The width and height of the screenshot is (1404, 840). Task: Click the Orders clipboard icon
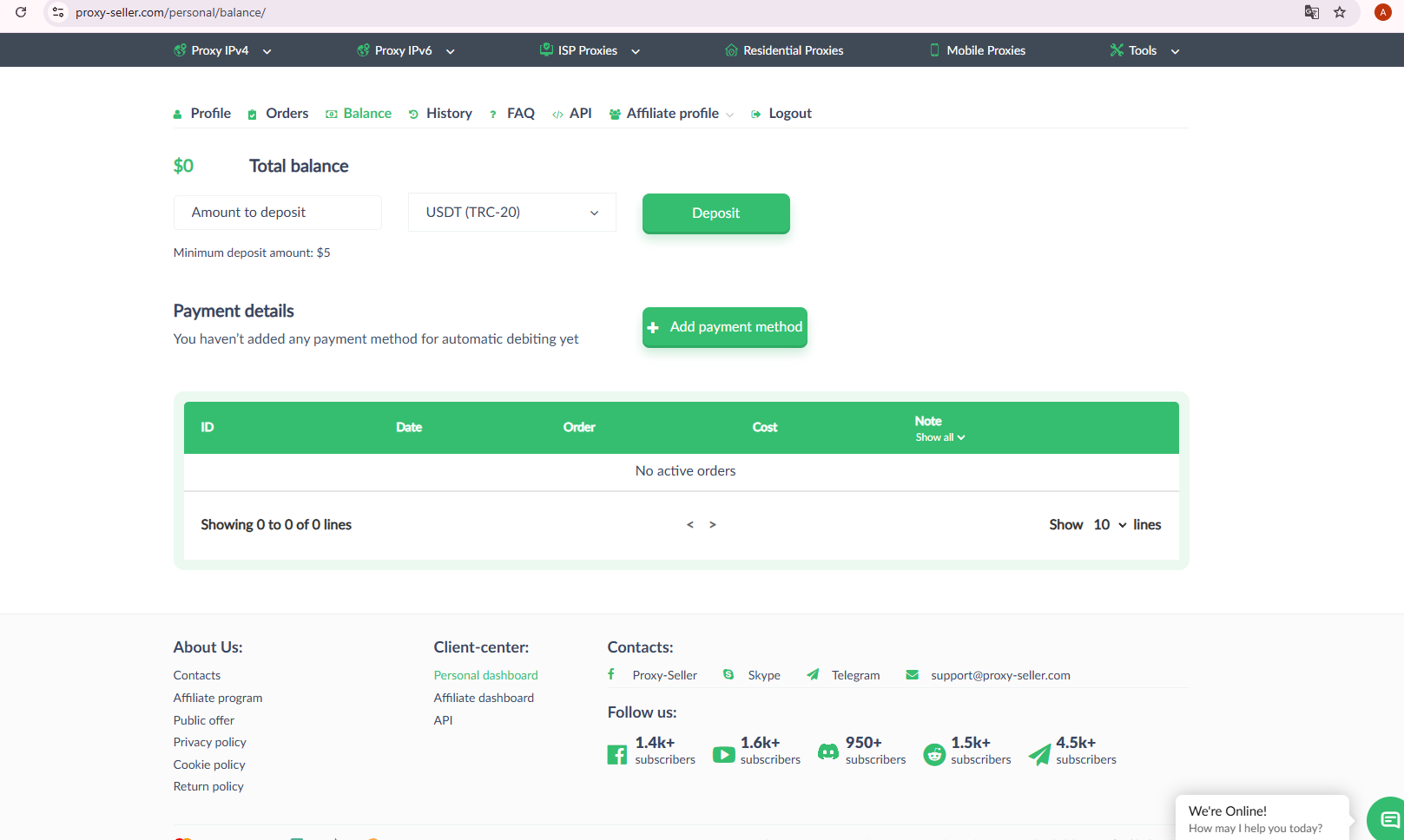click(x=252, y=115)
